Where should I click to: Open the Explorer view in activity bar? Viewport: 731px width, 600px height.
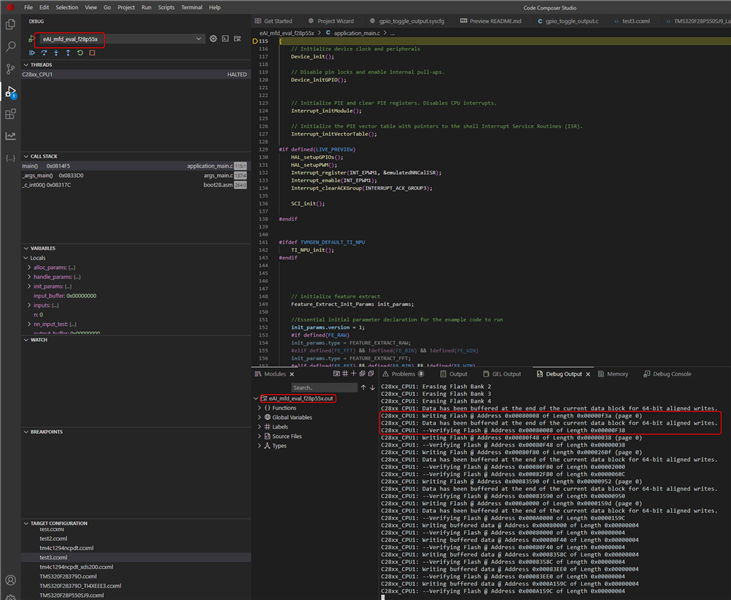point(10,24)
